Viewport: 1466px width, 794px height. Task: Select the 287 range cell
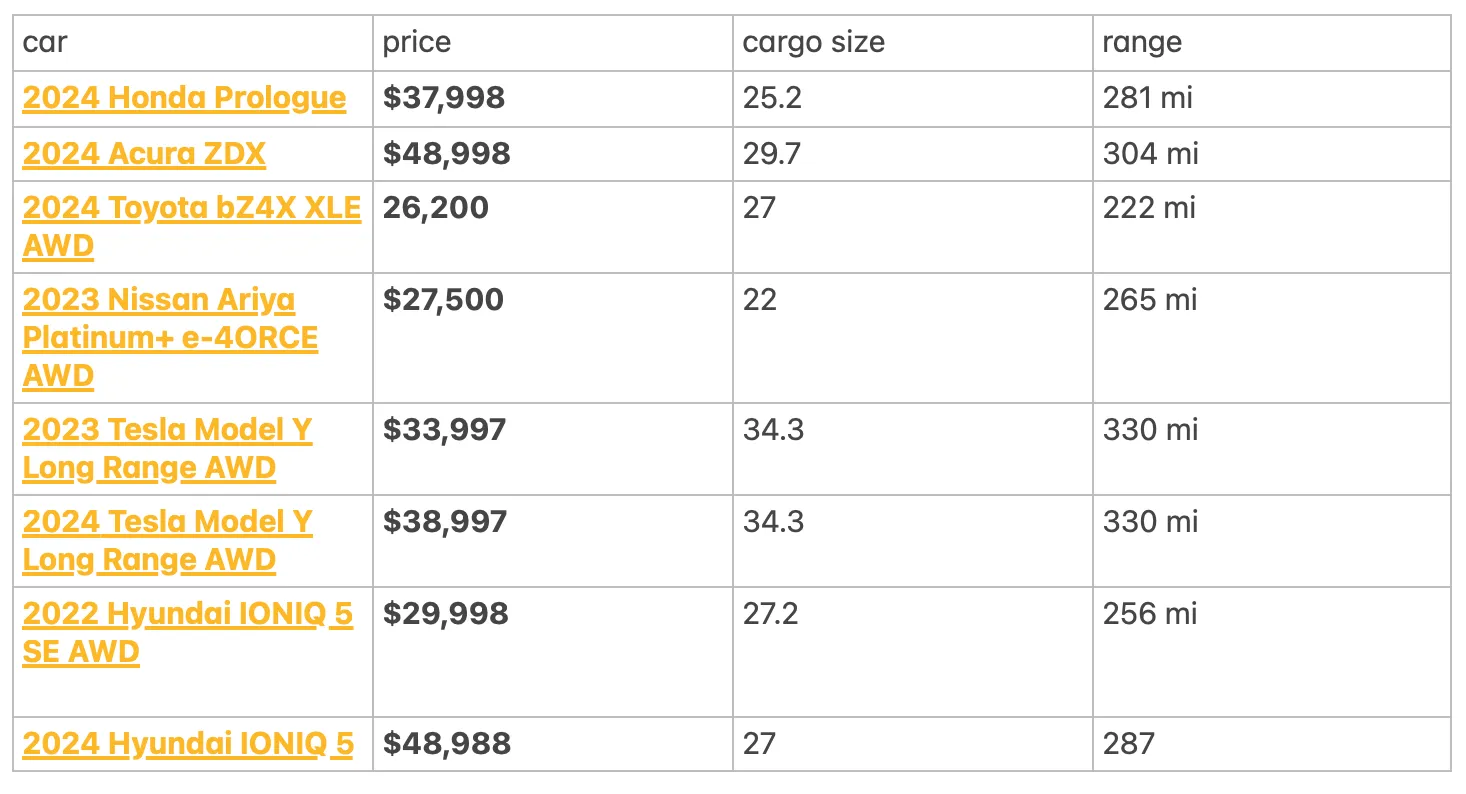[1129, 745]
